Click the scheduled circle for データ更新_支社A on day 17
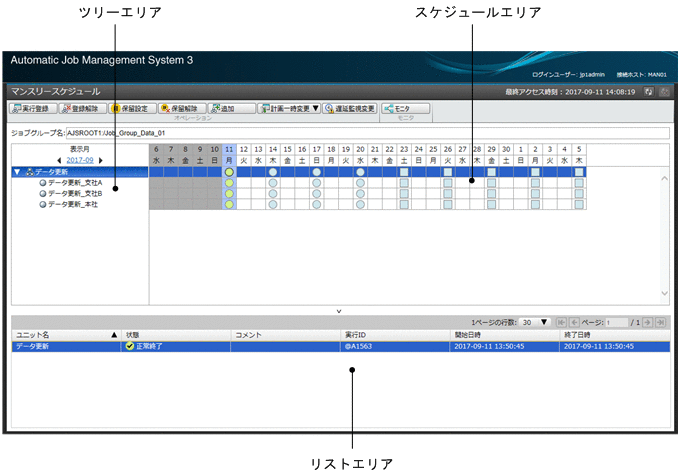Image resolution: width=681 pixels, height=476 pixels. pyautogui.click(x=317, y=183)
